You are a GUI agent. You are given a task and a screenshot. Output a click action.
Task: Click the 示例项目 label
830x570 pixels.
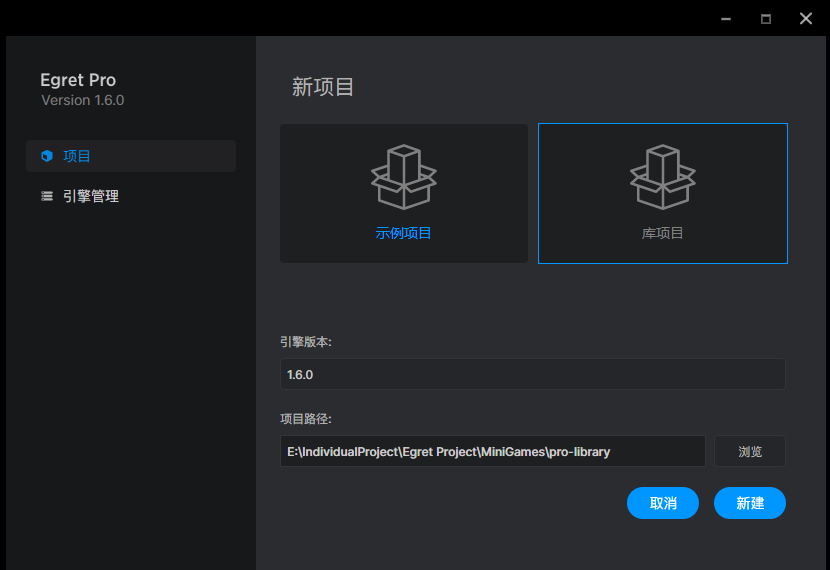pos(403,233)
